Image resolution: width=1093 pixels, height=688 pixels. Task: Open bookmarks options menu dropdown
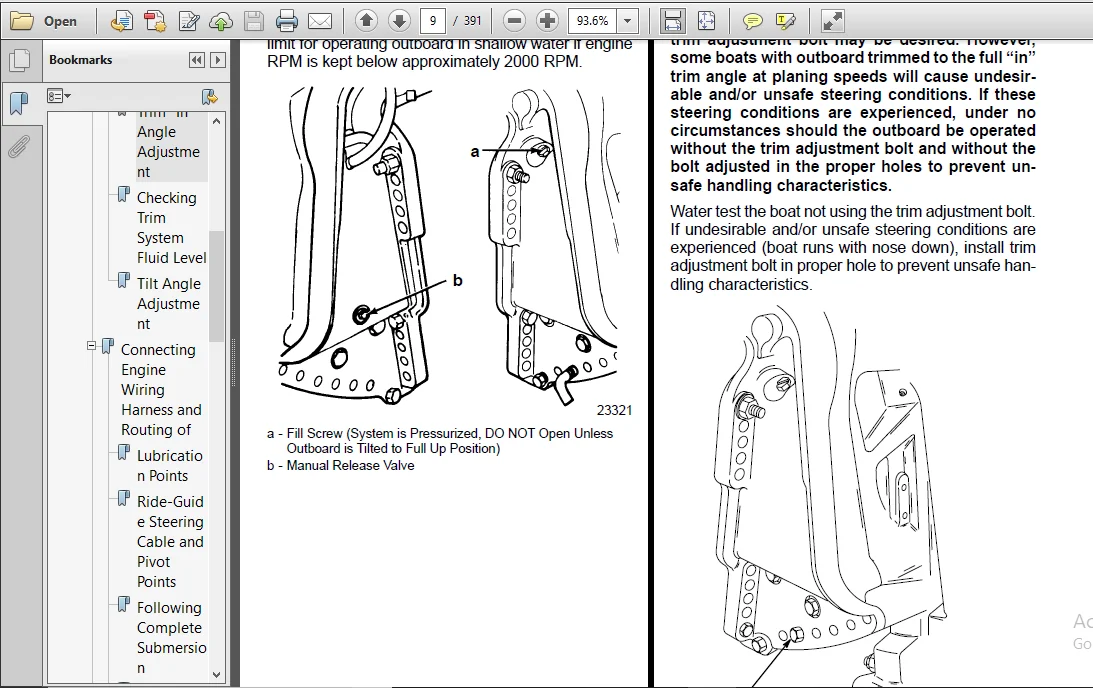59,95
